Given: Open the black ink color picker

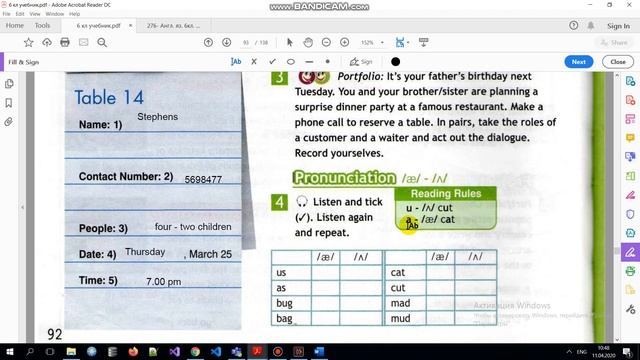Looking at the screenshot, I should point(396,62).
